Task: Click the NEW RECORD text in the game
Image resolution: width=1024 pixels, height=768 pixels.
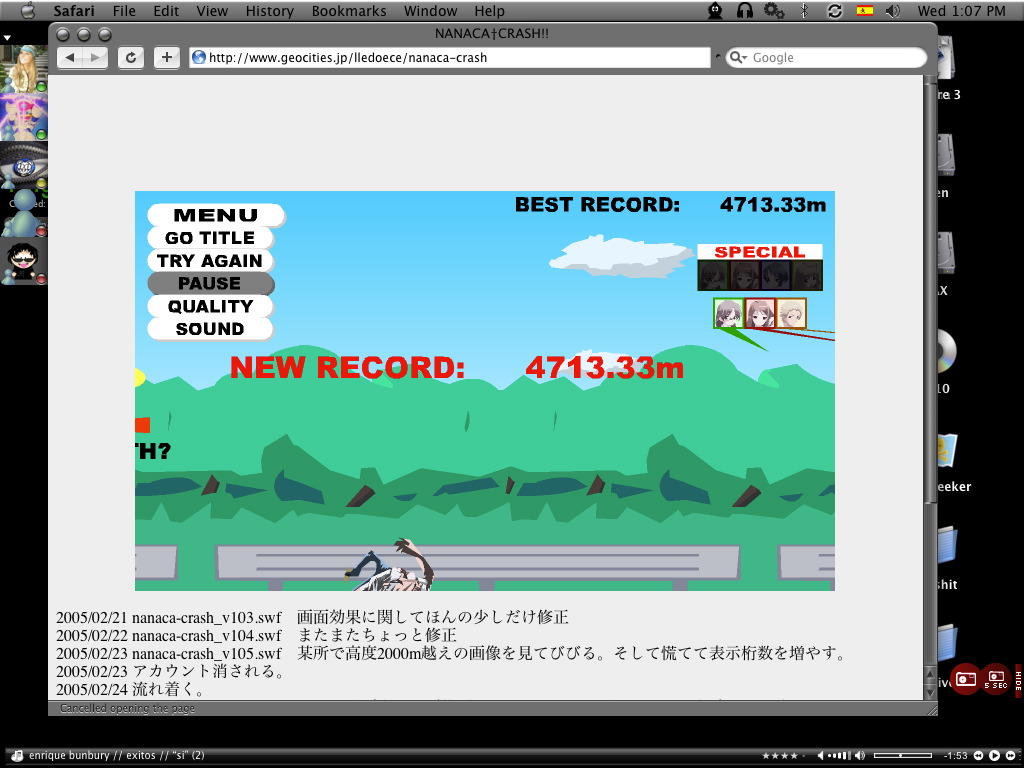Action: click(x=347, y=368)
